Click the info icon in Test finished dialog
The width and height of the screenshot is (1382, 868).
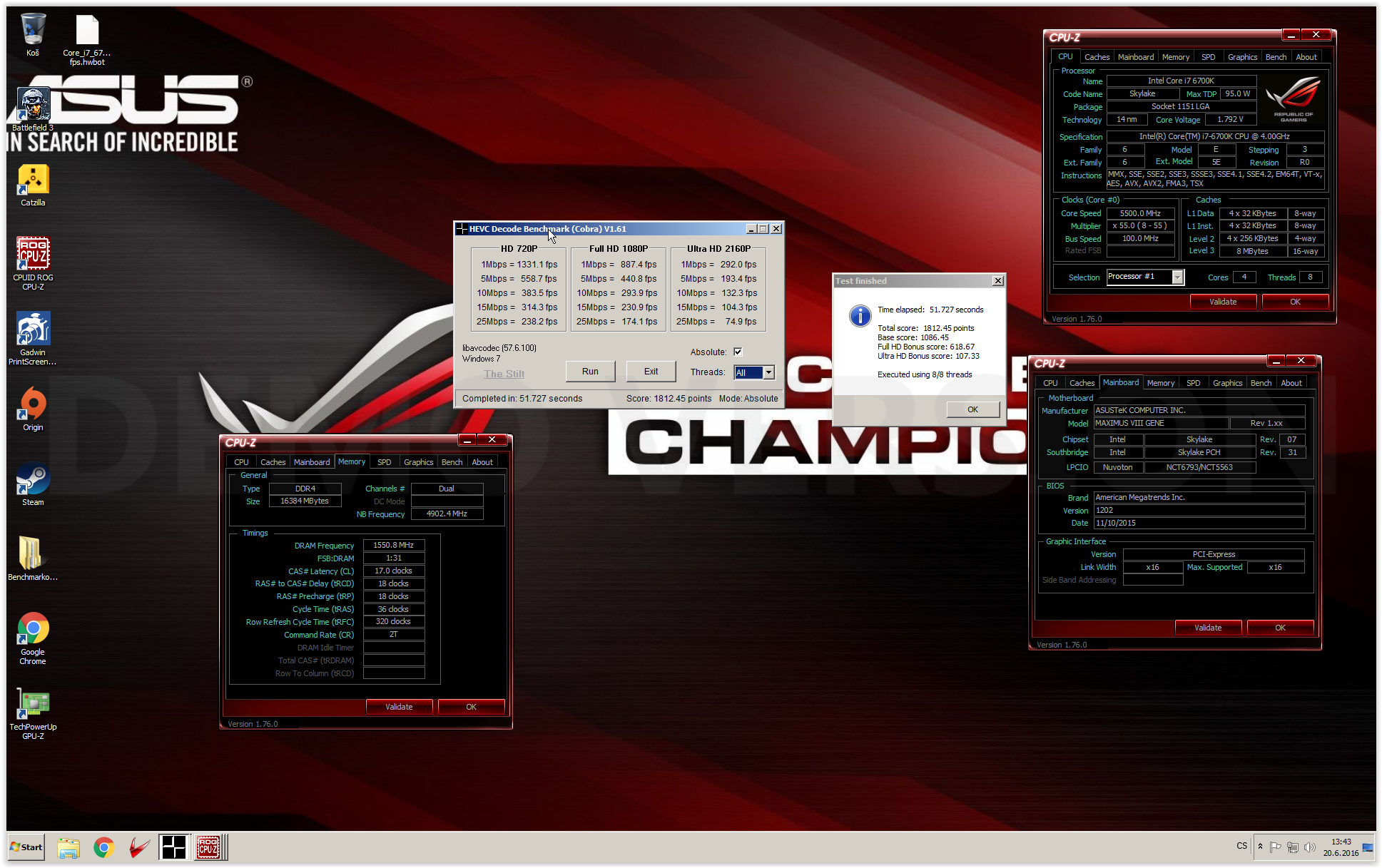click(x=860, y=315)
